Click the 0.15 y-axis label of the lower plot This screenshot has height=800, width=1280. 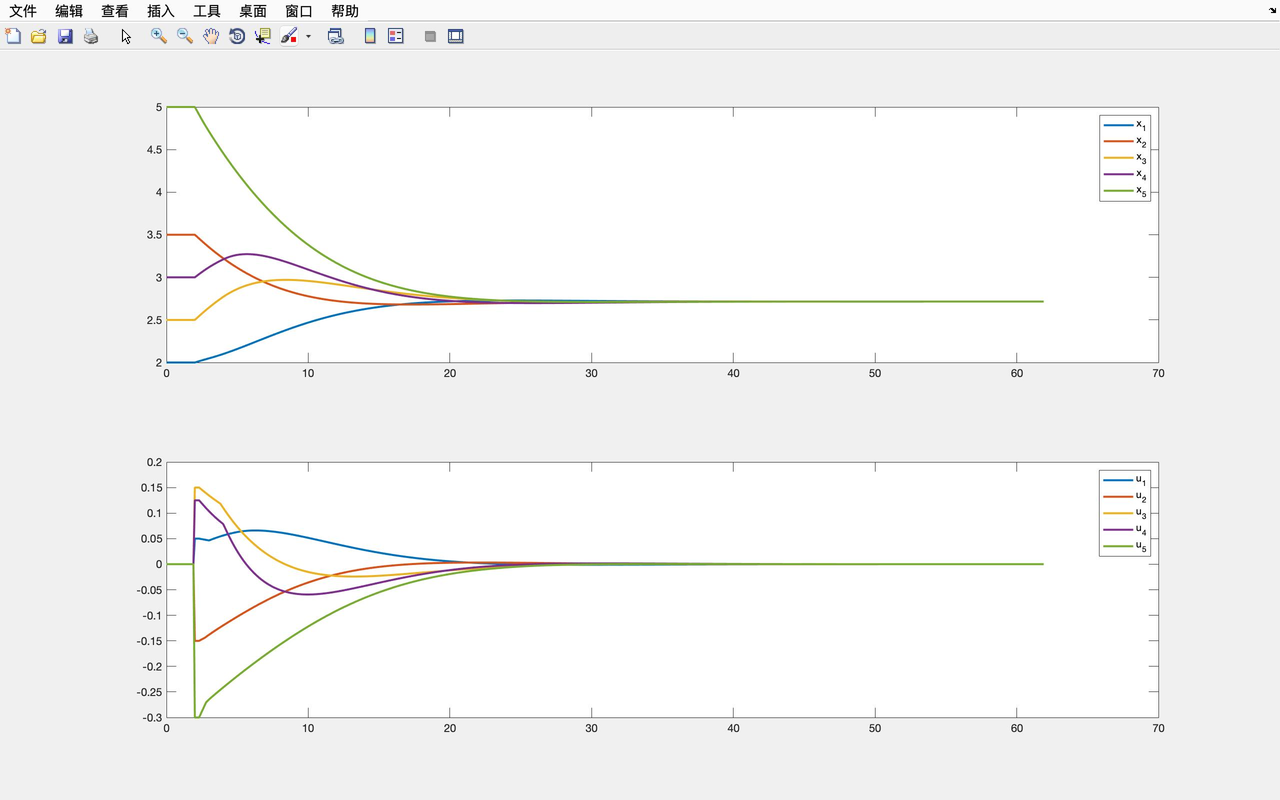(150, 488)
